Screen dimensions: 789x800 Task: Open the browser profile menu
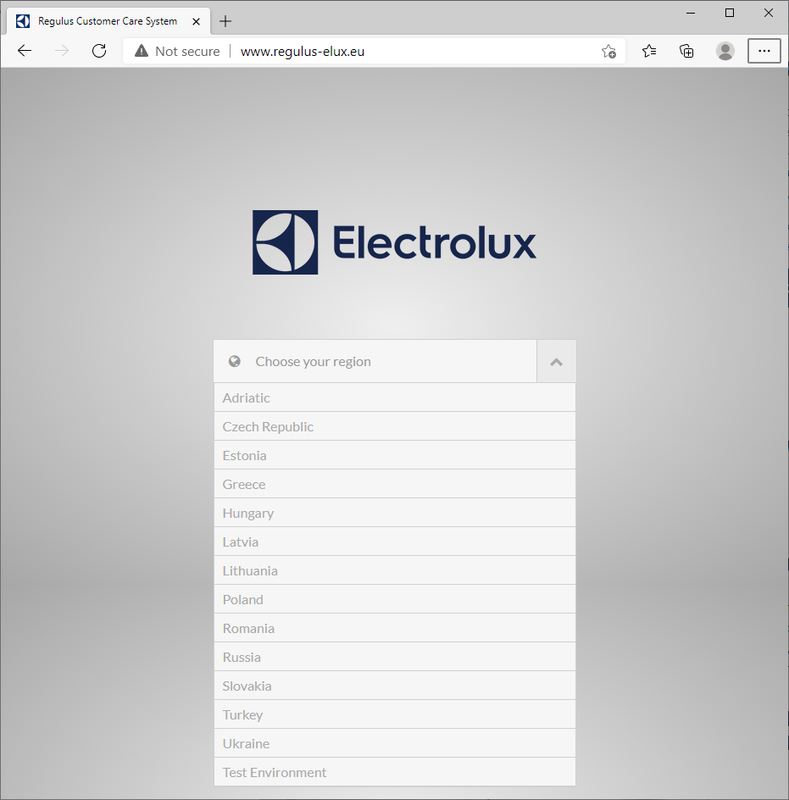point(725,51)
